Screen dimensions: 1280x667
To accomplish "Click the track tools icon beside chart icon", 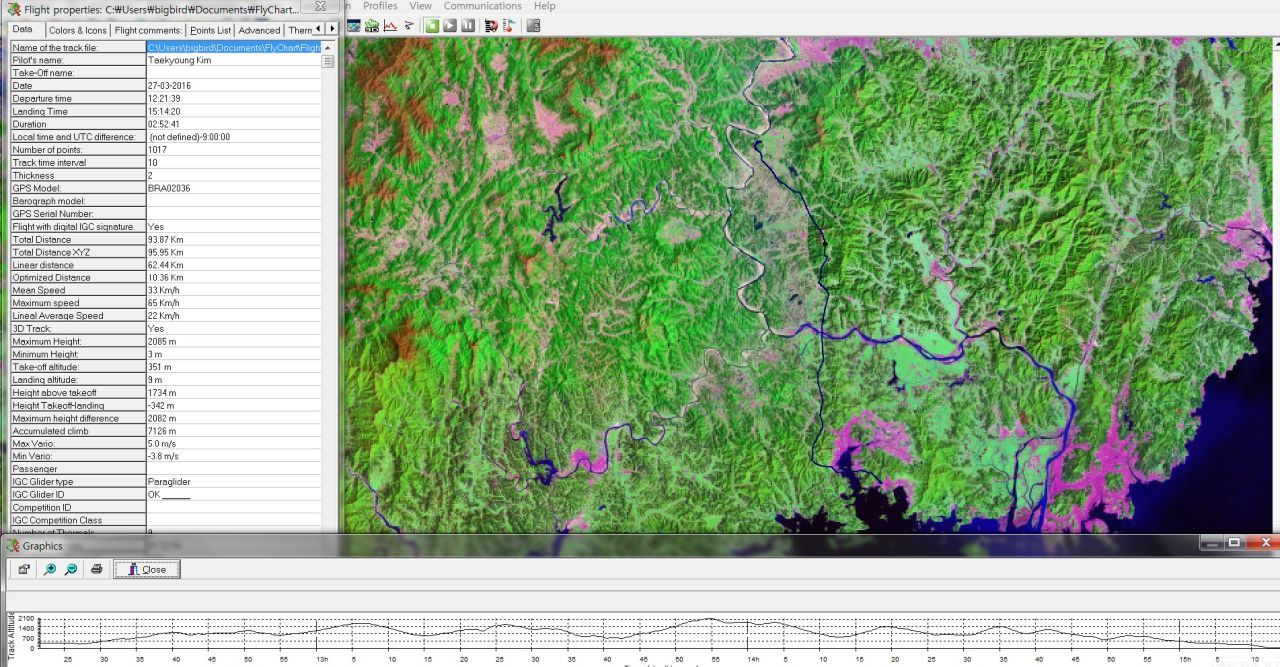I will pyautogui.click(x=408, y=25).
